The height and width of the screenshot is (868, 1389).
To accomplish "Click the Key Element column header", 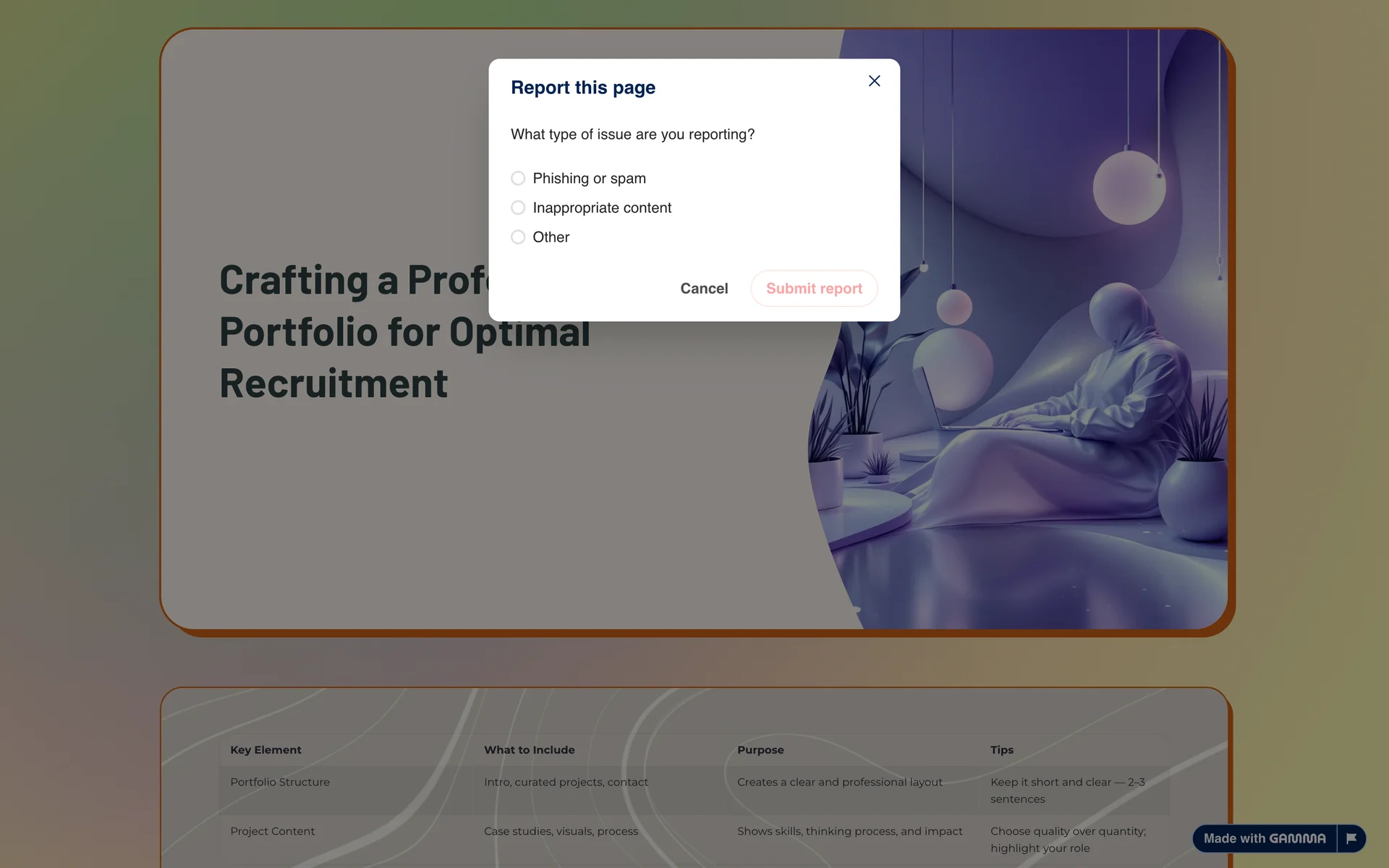I will [x=266, y=750].
